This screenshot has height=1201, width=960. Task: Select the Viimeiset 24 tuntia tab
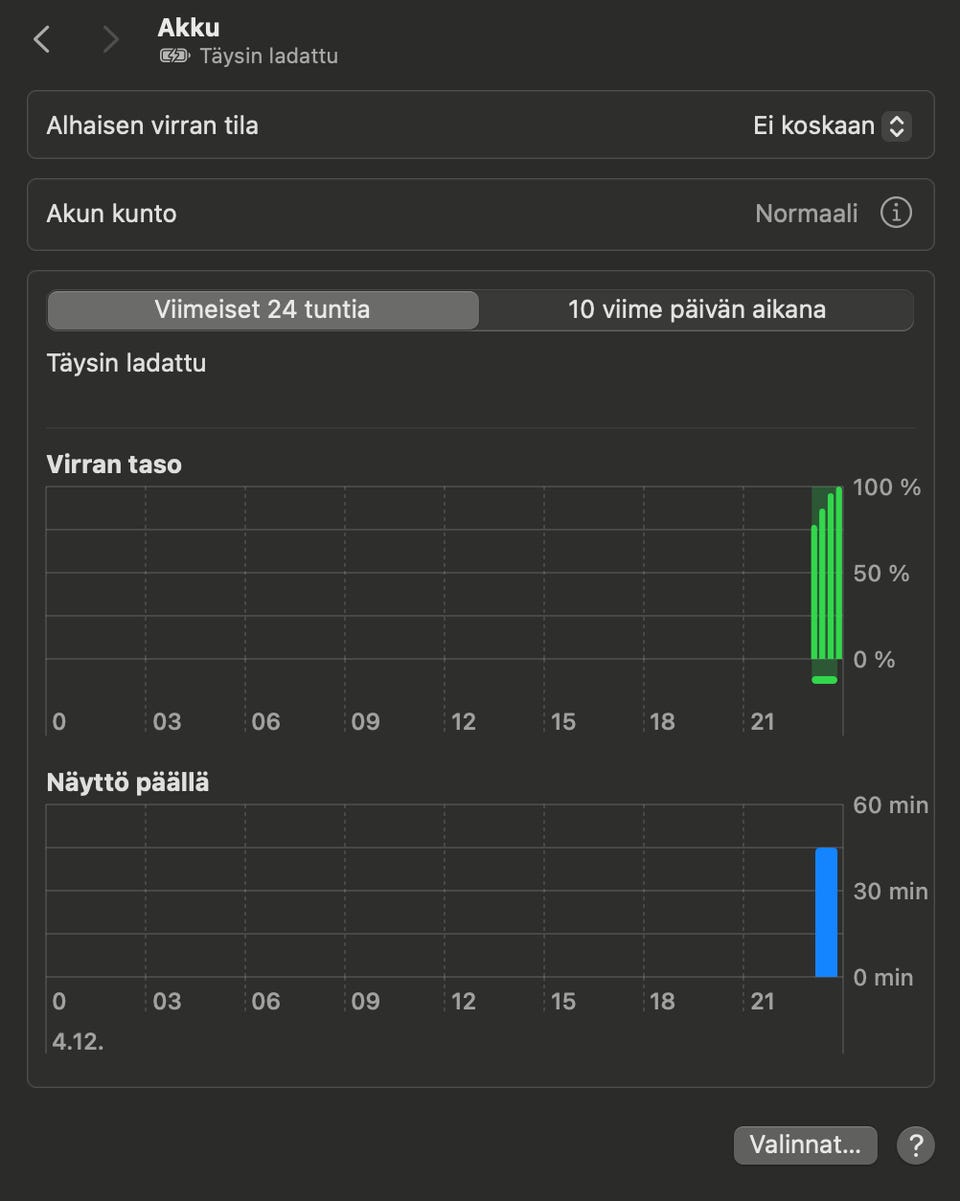(x=262, y=310)
